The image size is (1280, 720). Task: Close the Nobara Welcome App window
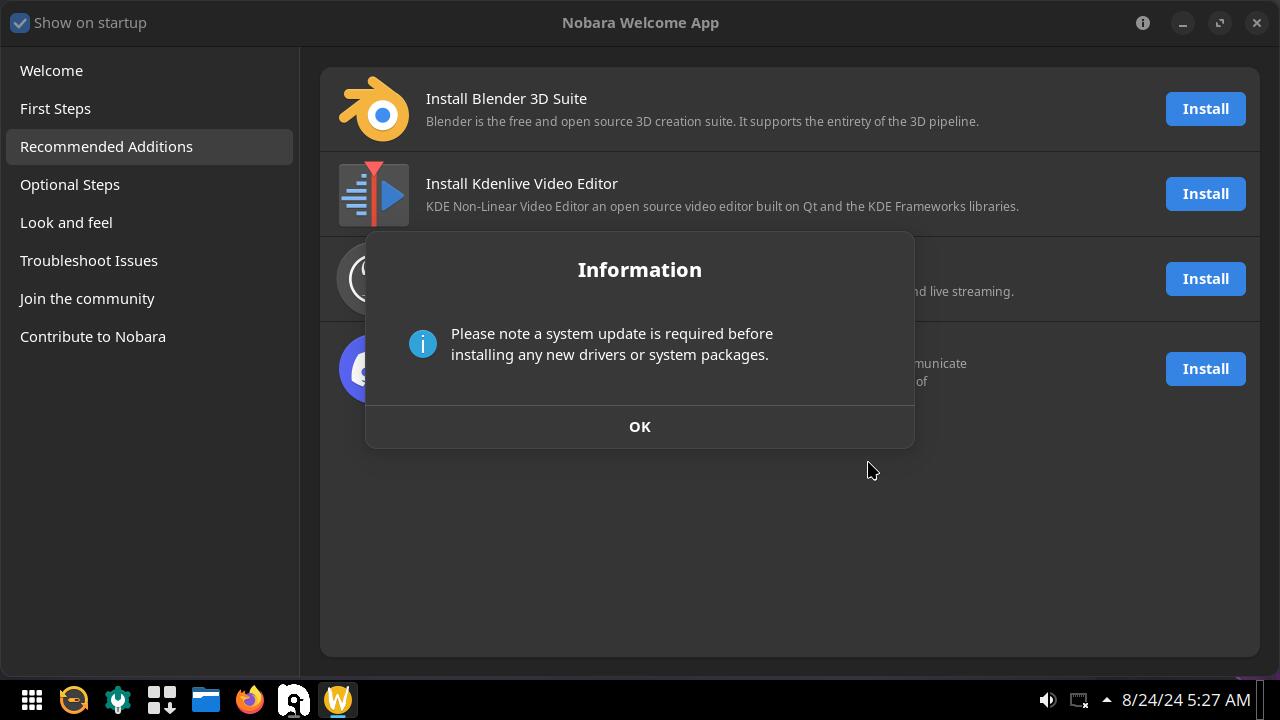pos(1257,23)
